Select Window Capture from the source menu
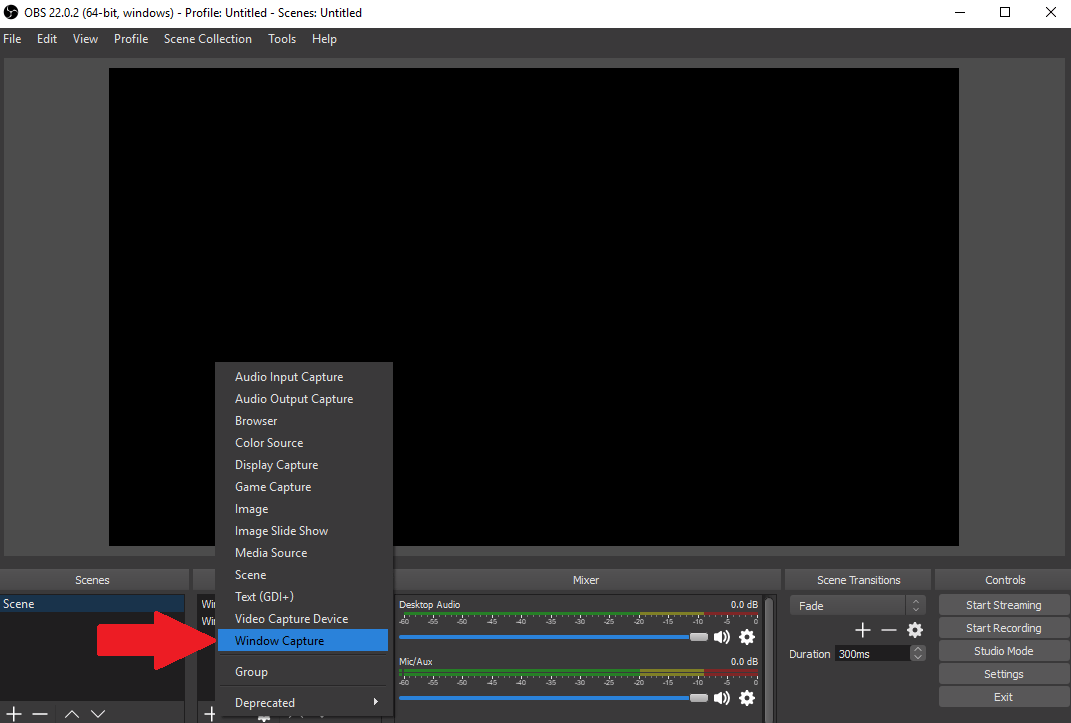1071x723 pixels. [x=281, y=640]
